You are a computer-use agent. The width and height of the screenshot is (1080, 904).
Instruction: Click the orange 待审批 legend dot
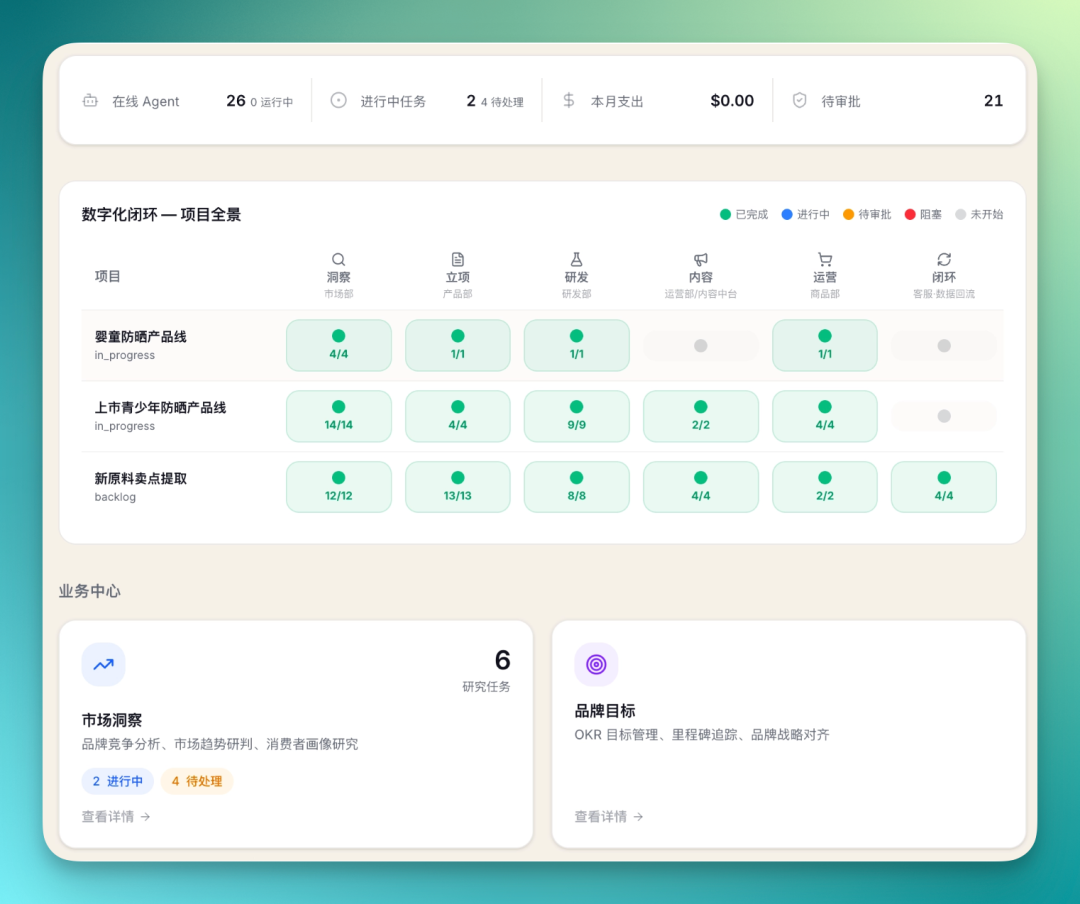849,214
